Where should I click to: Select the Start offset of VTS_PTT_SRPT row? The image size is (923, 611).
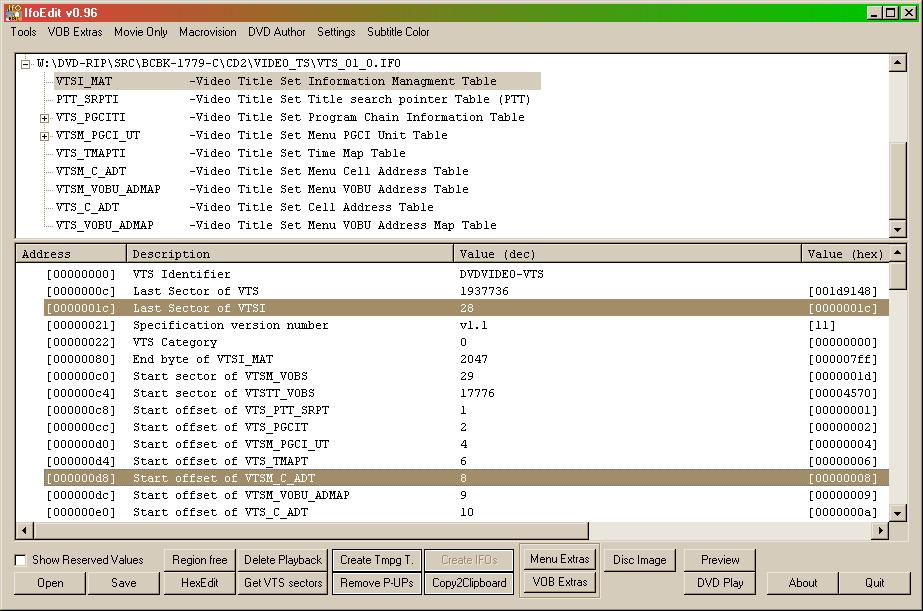[x=466, y=410]
